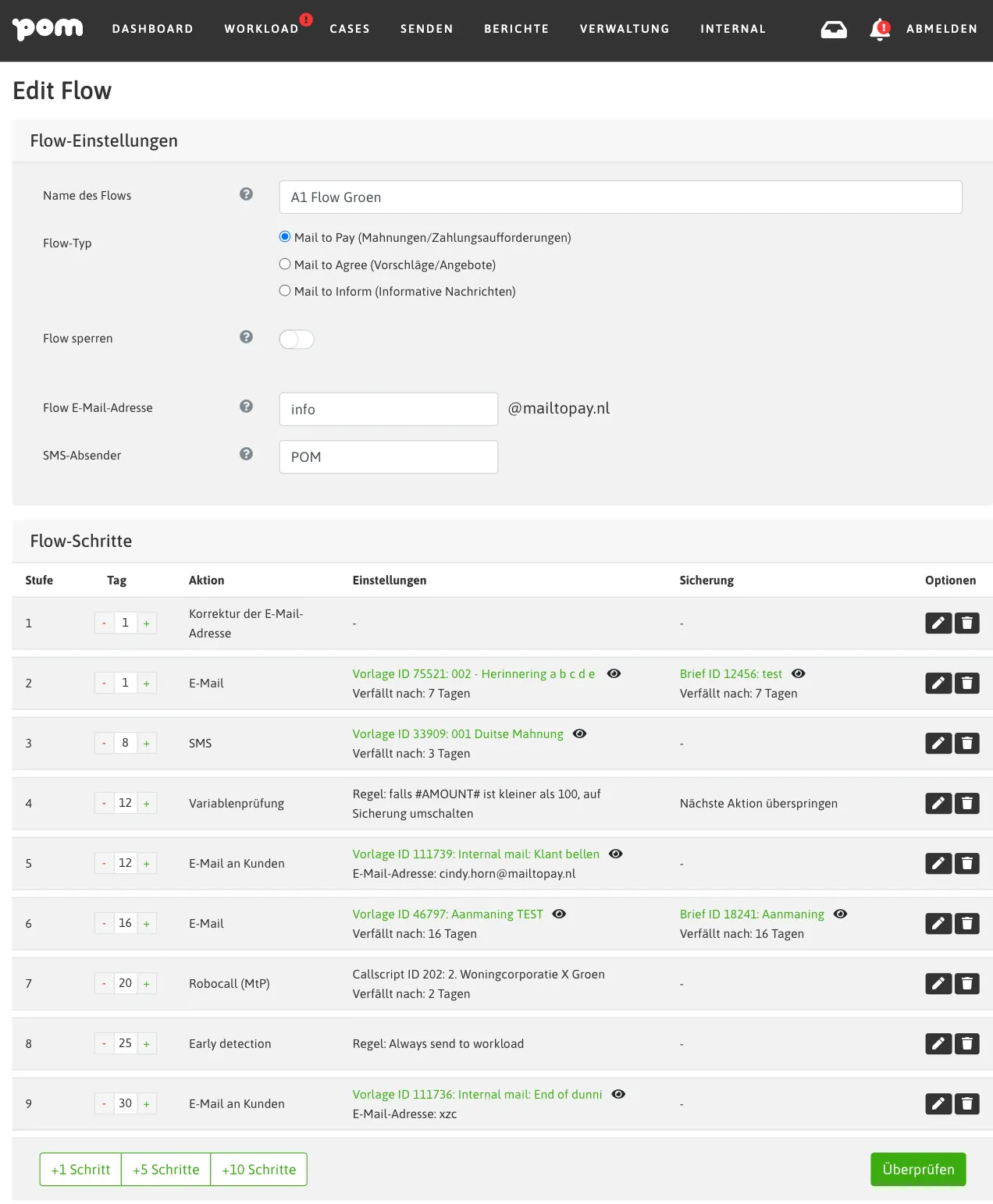
Task: Preview Vorlage 33909 Duitse Mahnung eye icon
Action: point(580,733)
